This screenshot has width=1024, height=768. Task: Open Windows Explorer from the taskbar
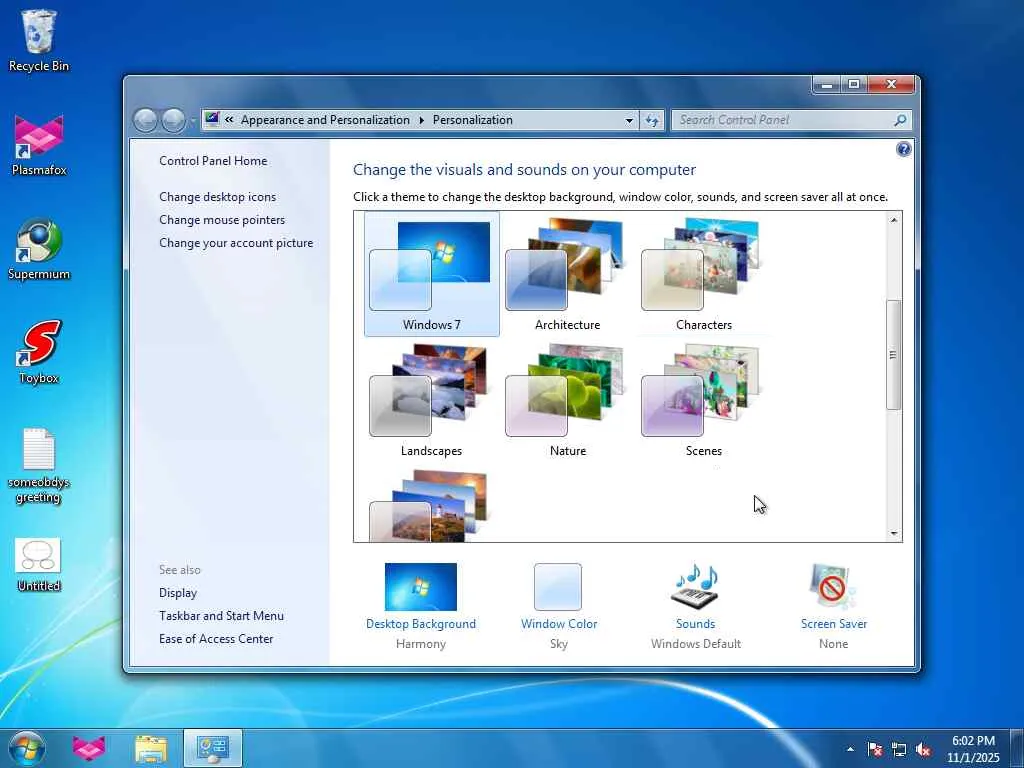(151, 748)
